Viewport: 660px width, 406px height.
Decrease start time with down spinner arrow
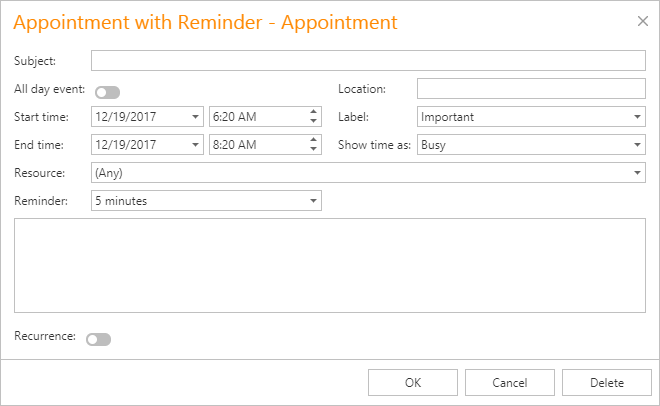coord(314,122)
